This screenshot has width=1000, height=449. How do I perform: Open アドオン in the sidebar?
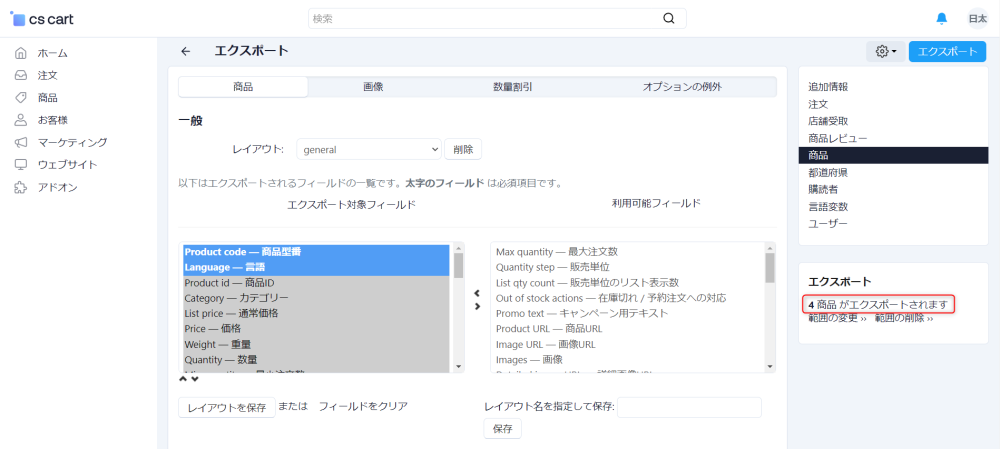point(57,188)
